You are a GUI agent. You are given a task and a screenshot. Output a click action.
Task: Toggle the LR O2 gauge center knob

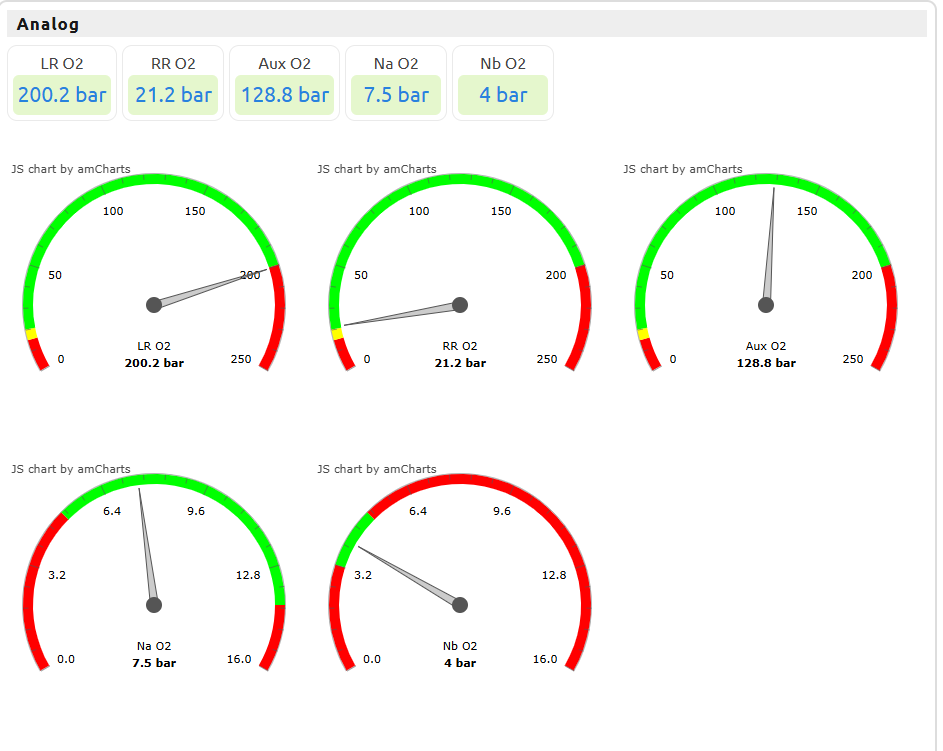point(153,304)
